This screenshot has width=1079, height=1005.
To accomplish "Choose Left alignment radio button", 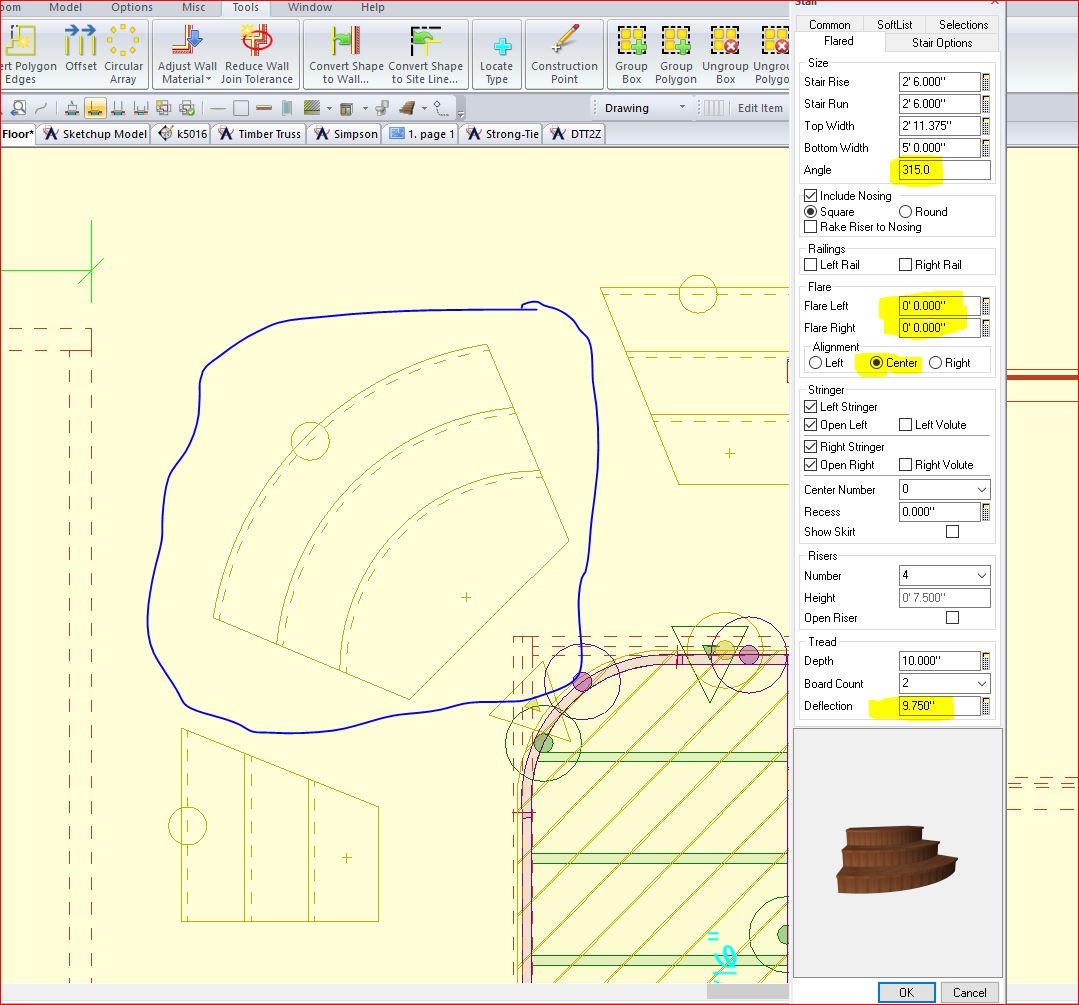I will point(817,363).
